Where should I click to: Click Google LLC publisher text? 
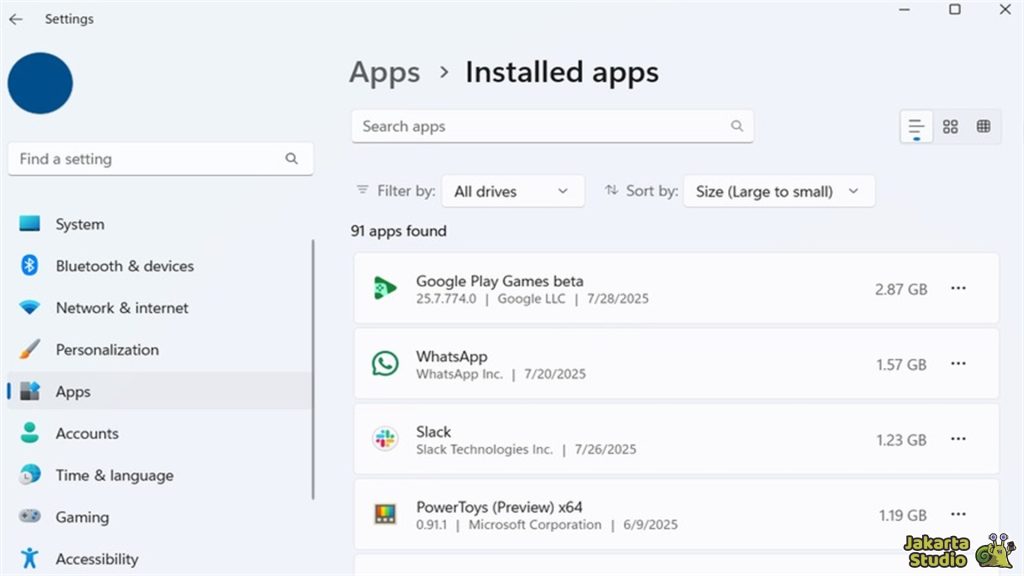click(x=531, y=298)
